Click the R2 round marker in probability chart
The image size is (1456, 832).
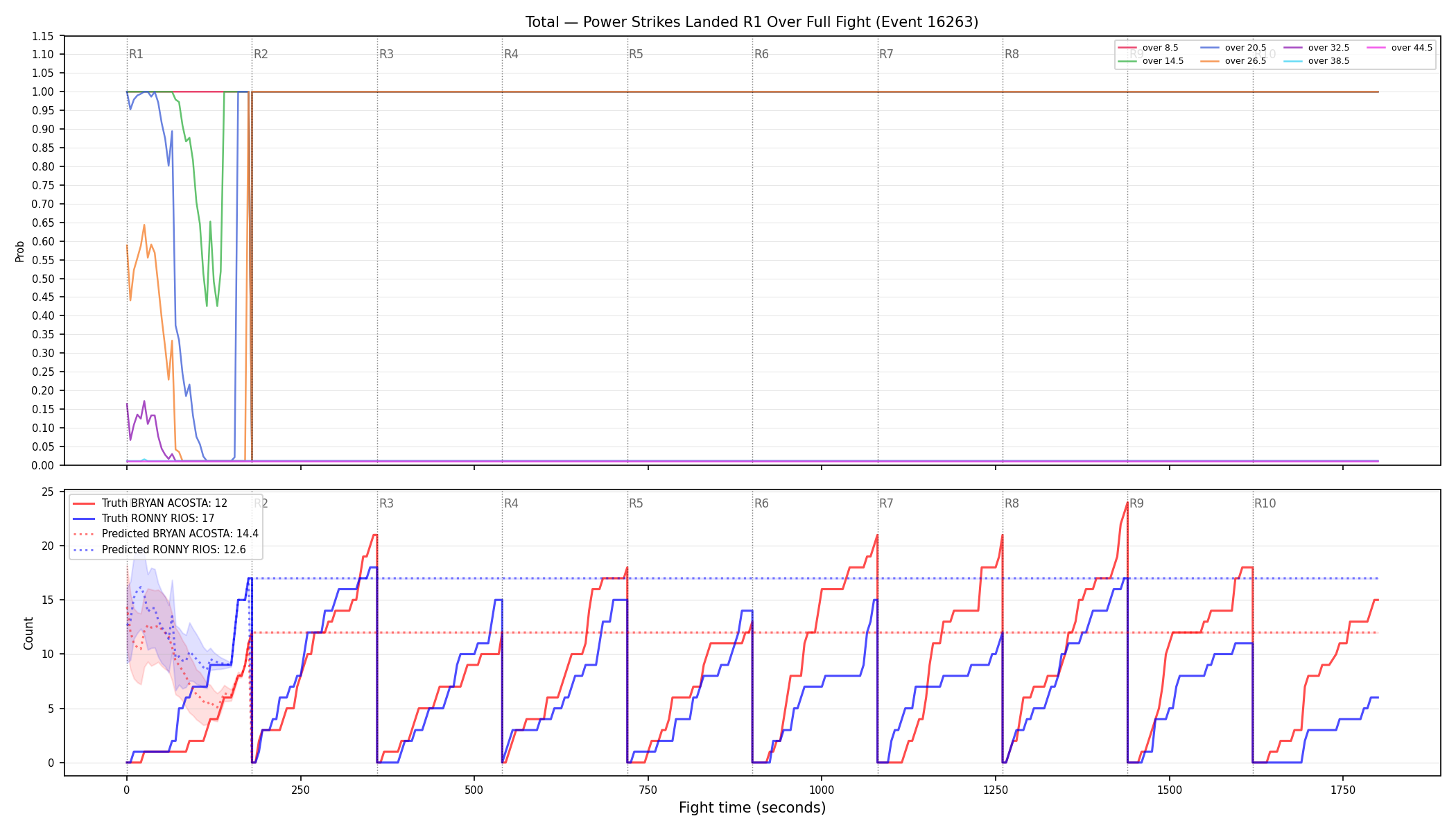261,54
